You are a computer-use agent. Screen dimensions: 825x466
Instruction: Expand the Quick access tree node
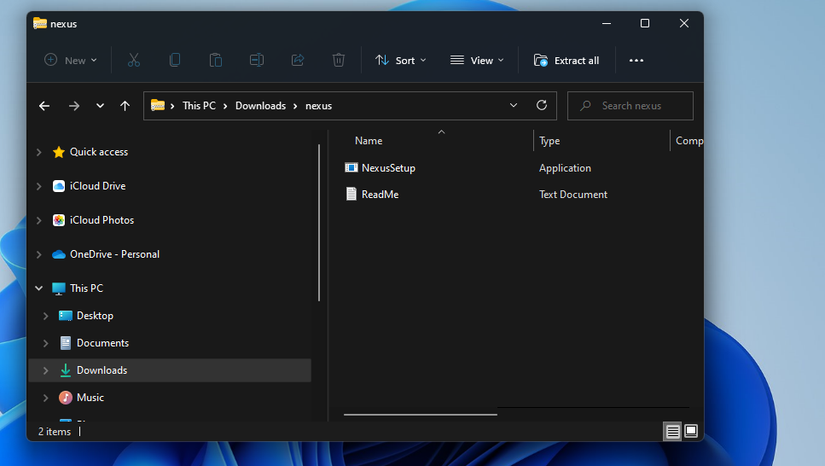(39, 152)
